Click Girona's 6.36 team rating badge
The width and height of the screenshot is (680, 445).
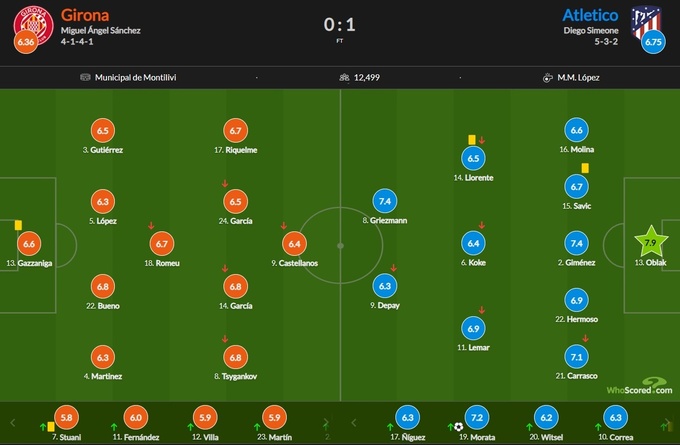click(x=26, y=43)
